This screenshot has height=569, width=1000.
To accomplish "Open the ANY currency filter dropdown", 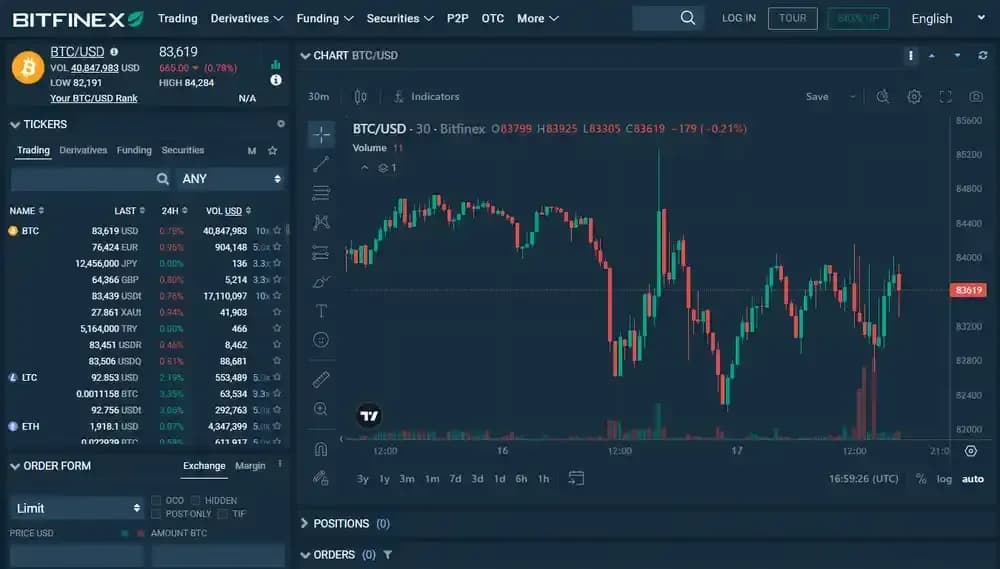I will click(231, 179).
